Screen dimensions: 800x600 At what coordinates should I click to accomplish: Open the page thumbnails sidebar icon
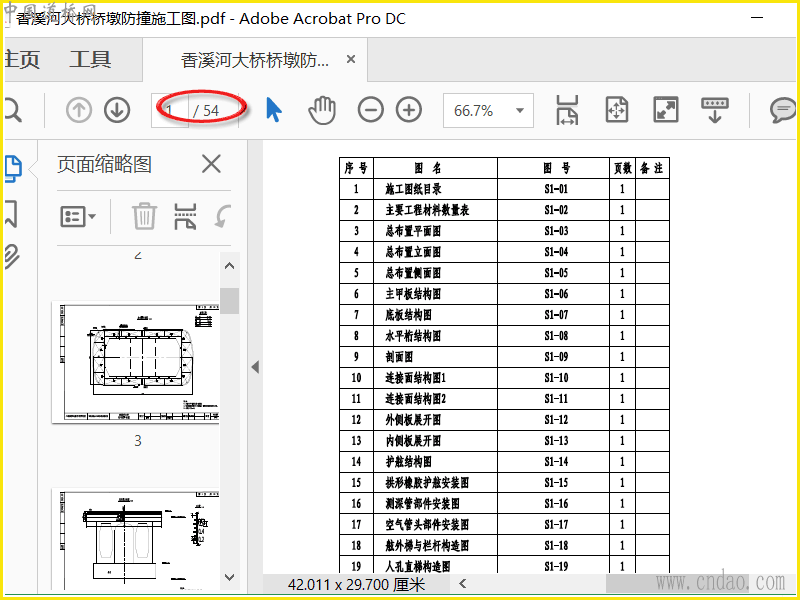coord(14,169)
